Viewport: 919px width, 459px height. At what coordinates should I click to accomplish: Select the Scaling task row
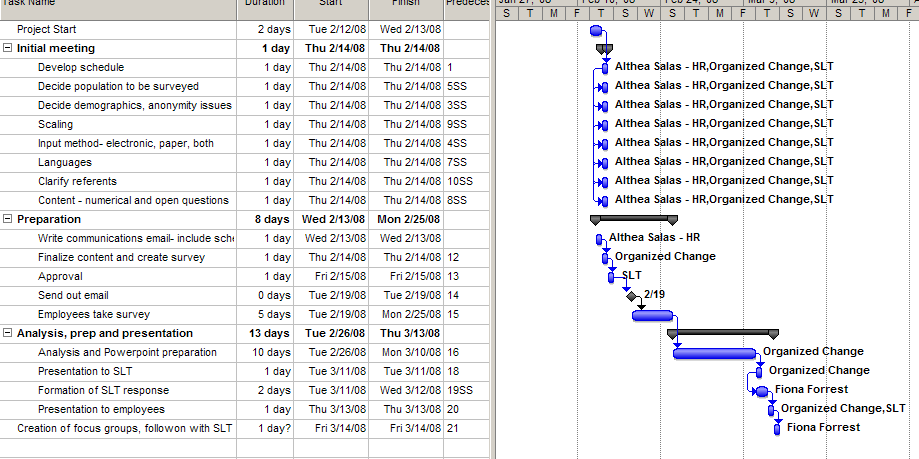pos(55,124)
